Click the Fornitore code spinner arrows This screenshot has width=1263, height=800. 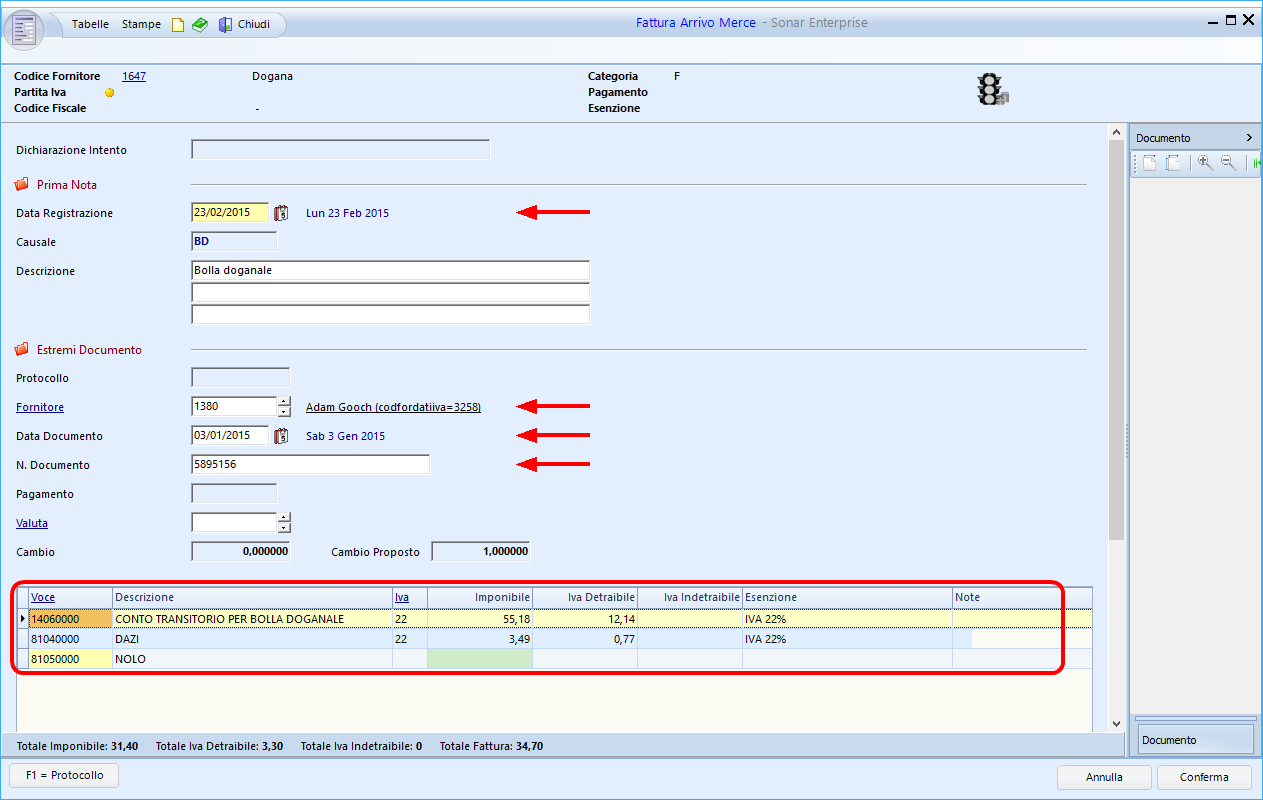click(284, 407)
